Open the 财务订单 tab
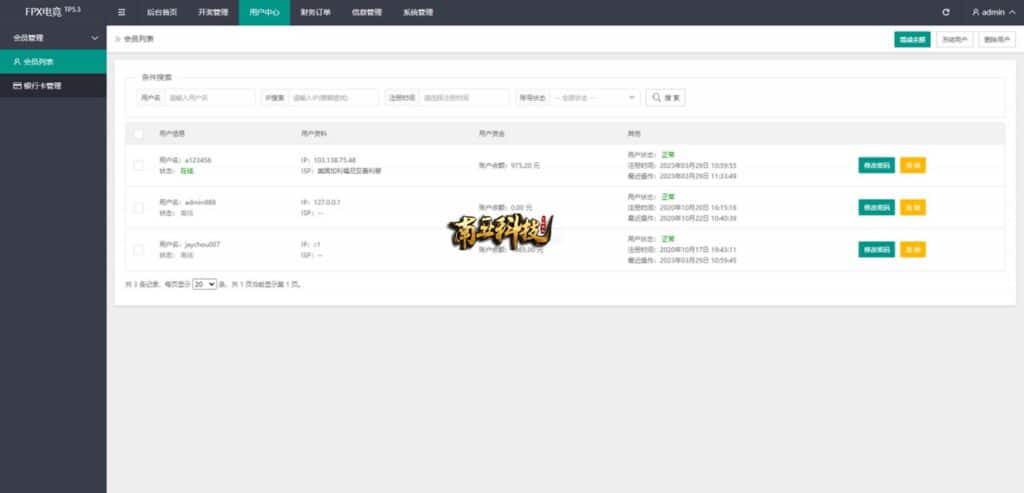This screenshot has height=493, width=1024. point(315,12)
